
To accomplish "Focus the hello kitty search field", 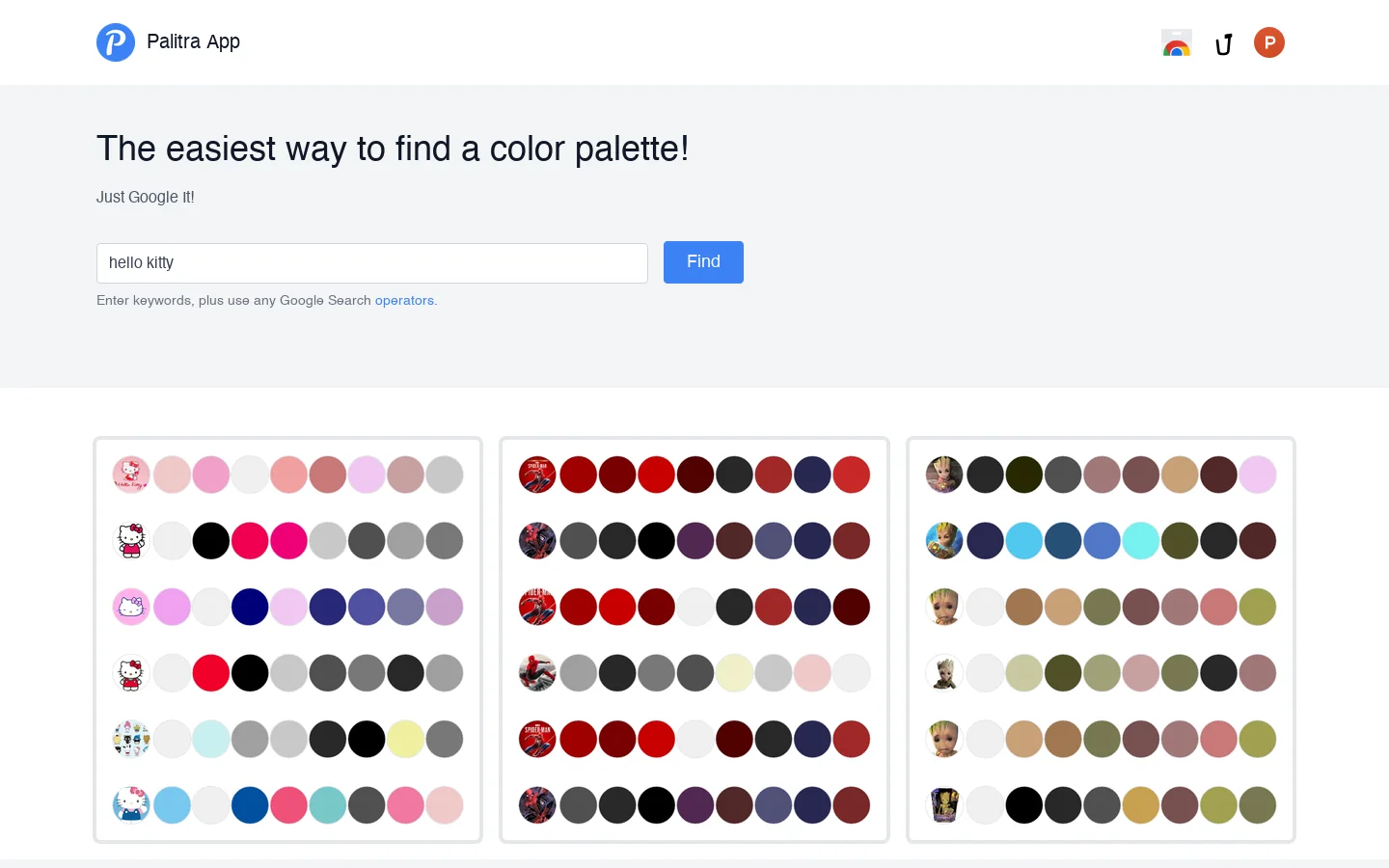I will click(x=372, y=263).
